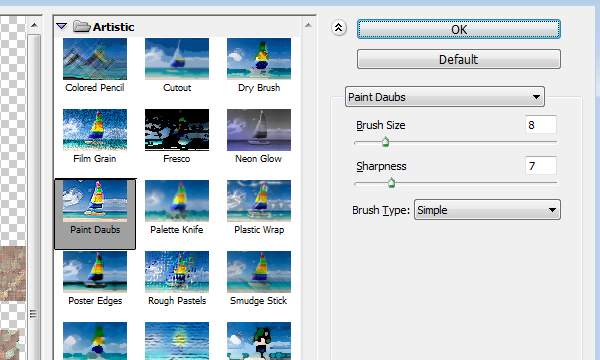Viewport: 600px width, 360px height.
Task: Click the filter list scroll up arrow
Action: 308,25
